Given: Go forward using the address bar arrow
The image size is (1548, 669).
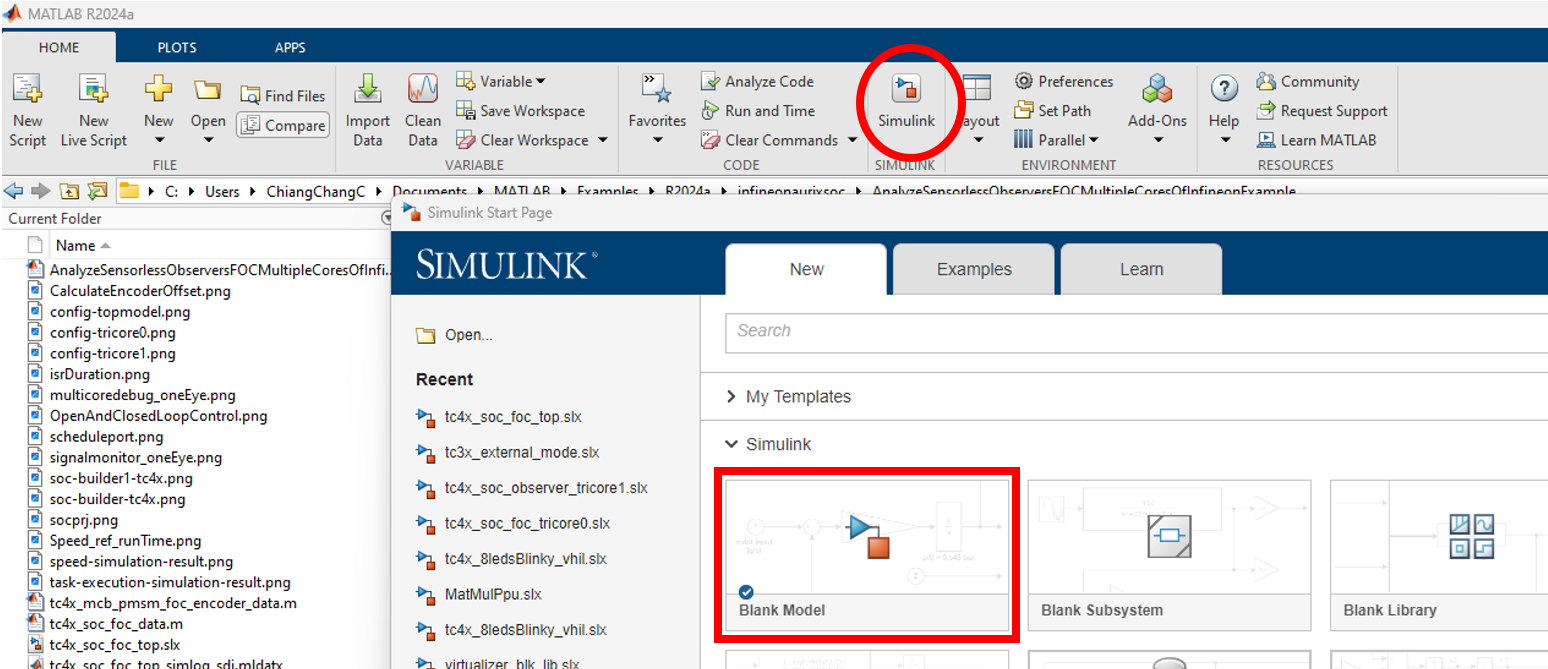Looking at the screenshot, I should pos(40,190).
